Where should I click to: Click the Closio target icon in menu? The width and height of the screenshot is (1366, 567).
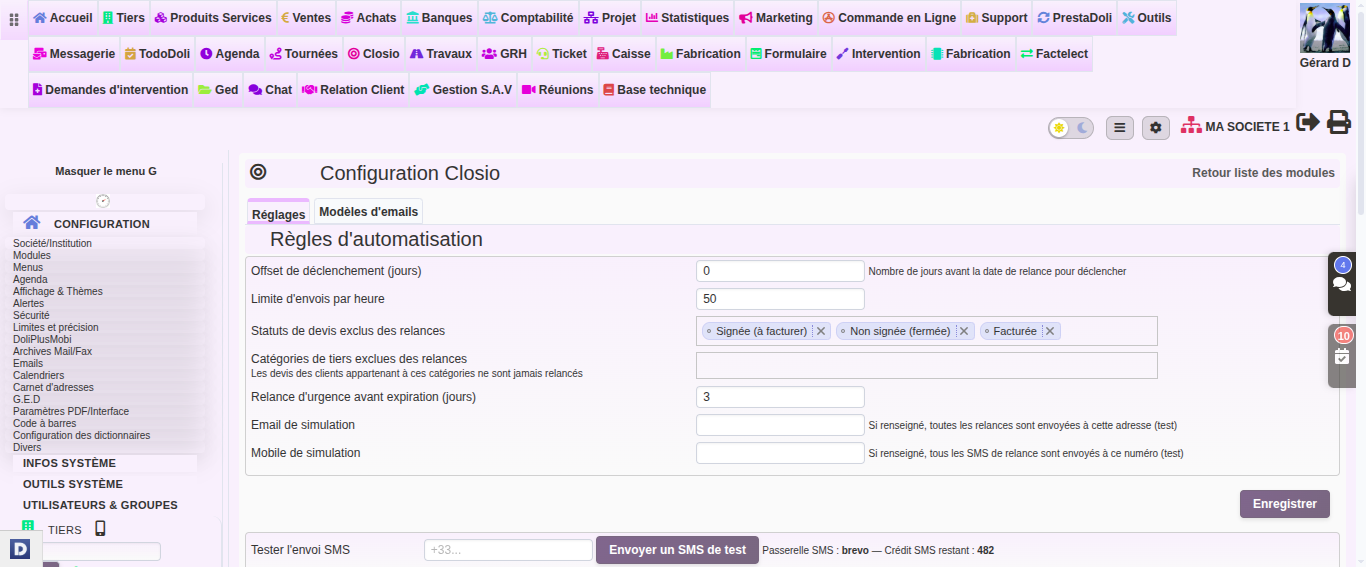pos(353,54)
